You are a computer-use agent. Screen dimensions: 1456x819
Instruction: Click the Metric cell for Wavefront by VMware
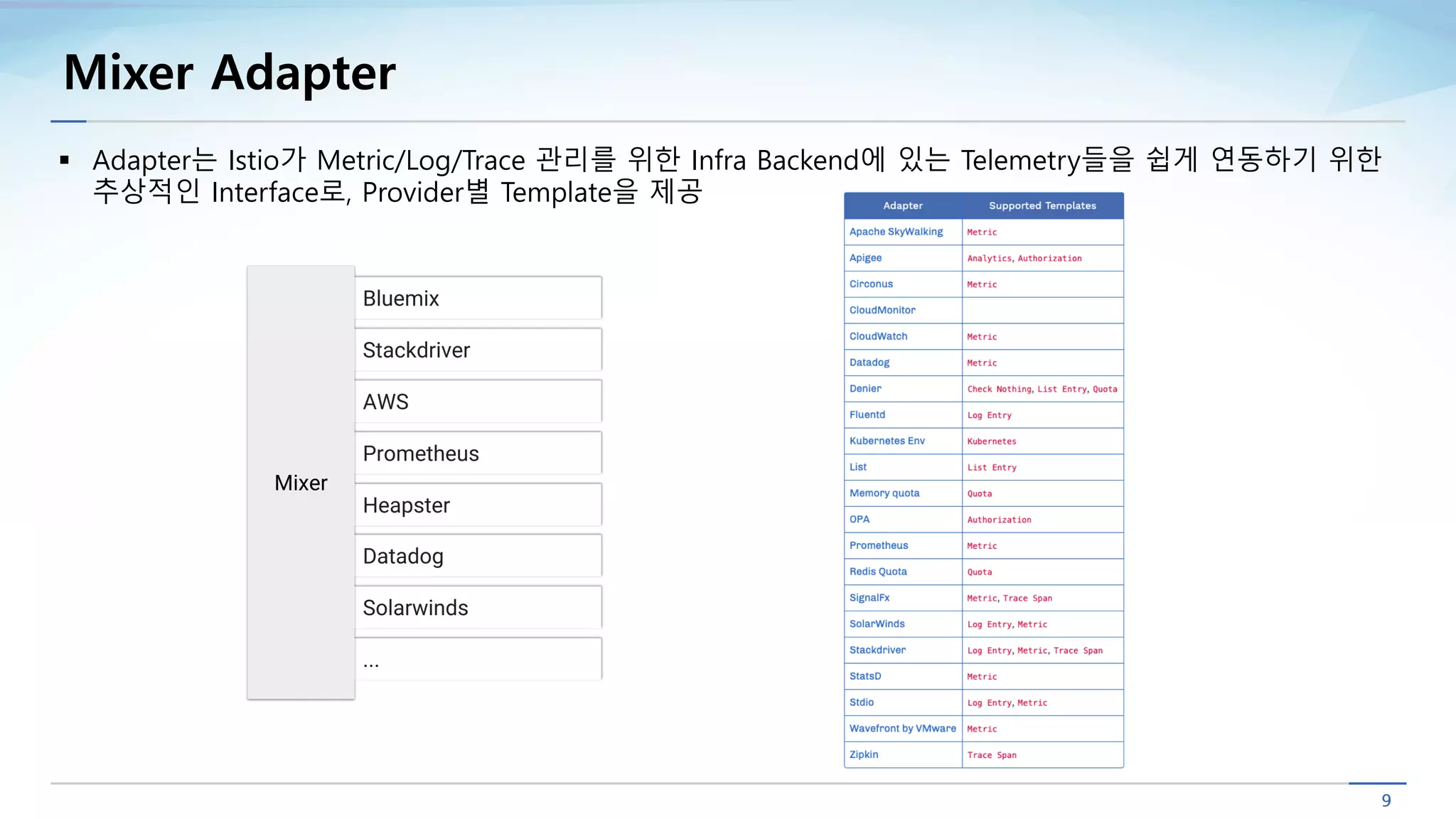click(1043, 729)
